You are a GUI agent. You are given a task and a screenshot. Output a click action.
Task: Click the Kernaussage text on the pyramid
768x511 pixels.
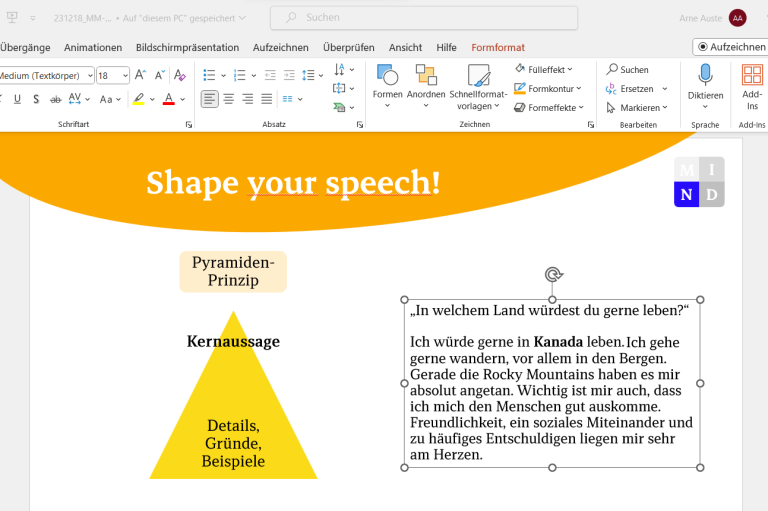(x=233, y=341)
